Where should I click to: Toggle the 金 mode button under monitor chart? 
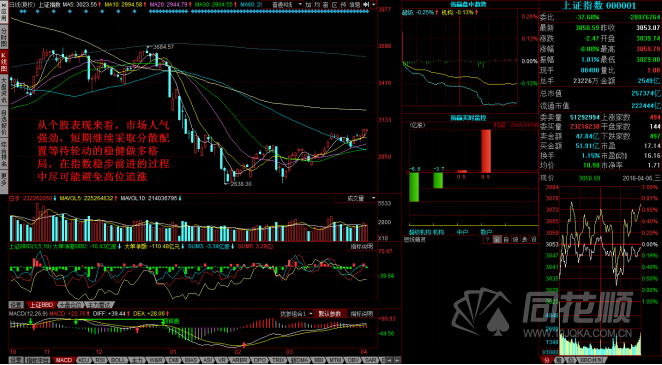coord(497,239)
